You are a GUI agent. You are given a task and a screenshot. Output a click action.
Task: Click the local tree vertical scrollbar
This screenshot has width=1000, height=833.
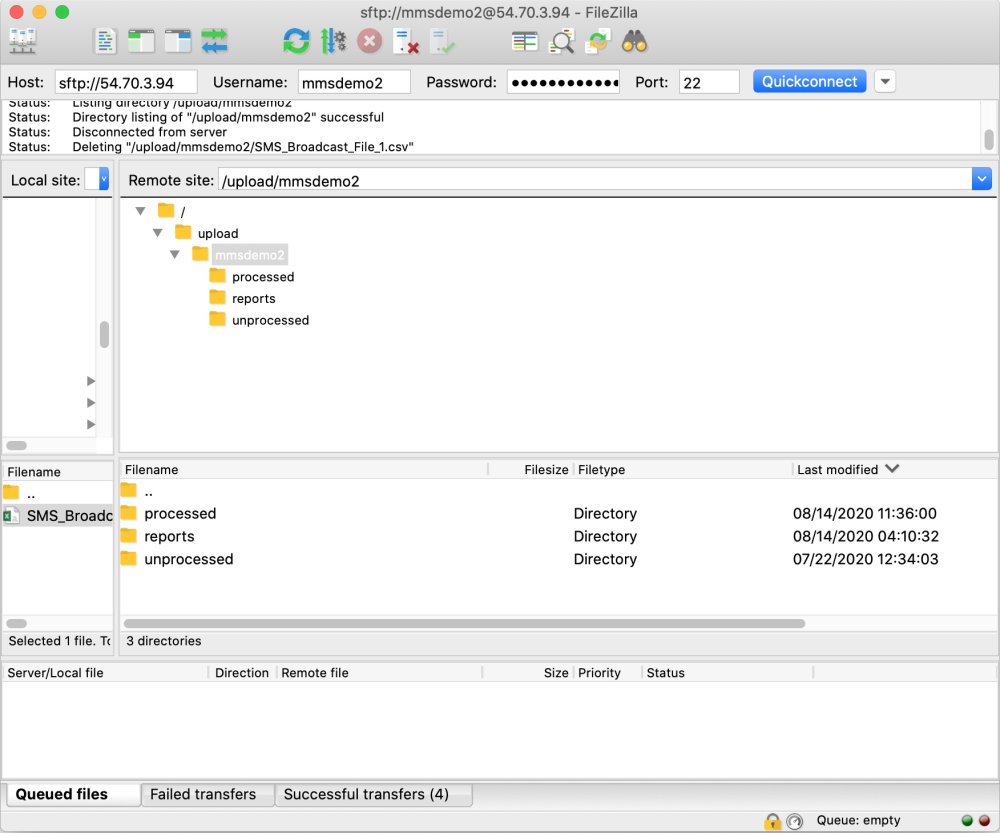click(x=105, y=334)
